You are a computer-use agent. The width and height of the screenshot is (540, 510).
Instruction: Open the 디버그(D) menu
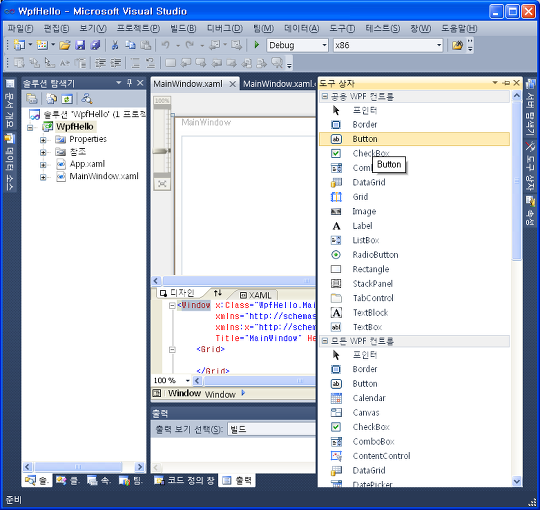[225, 29]
